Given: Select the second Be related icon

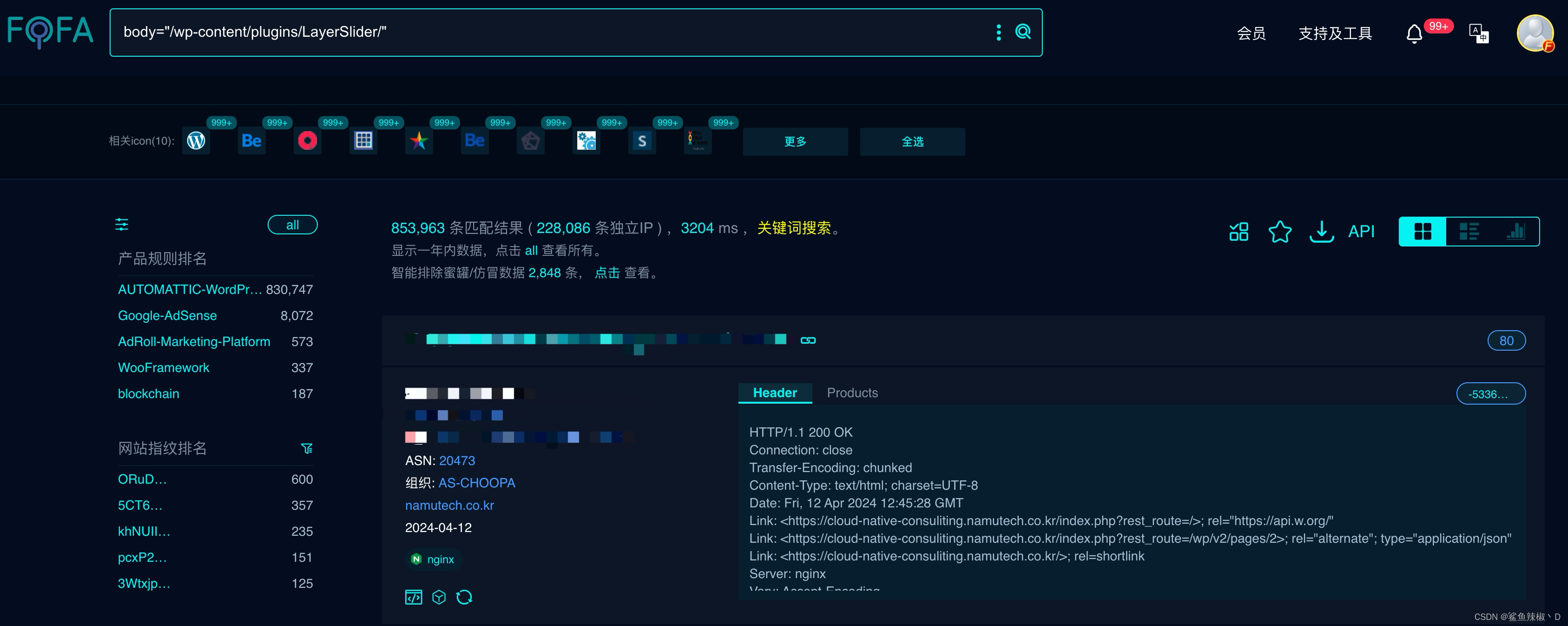Looking at the screenshot, I should pyautogui.click(x=475, y=140).
